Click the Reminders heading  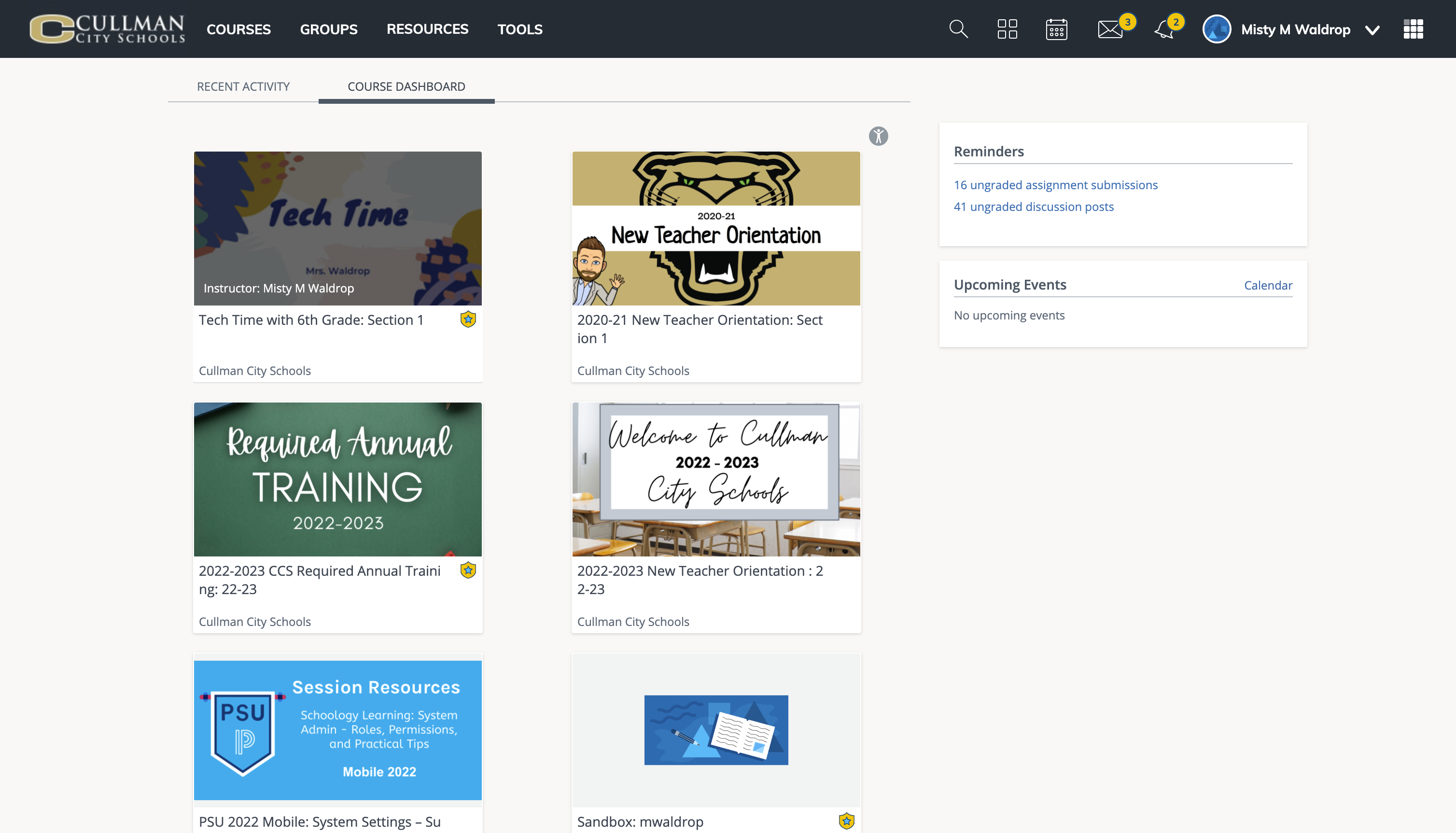coord(989,151)
